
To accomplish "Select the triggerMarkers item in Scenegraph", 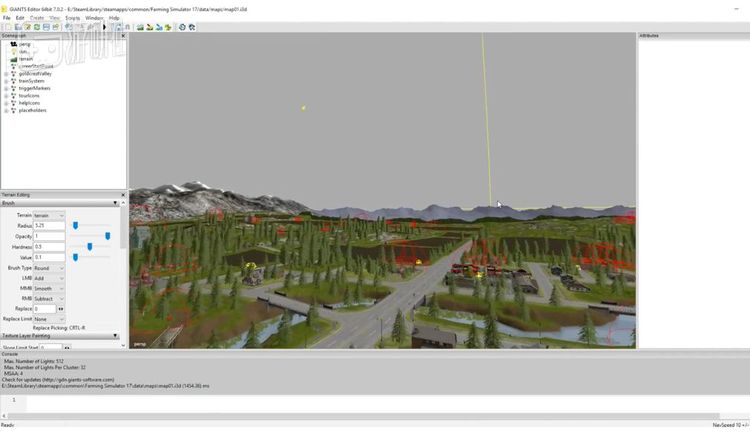I will point(34,88).
